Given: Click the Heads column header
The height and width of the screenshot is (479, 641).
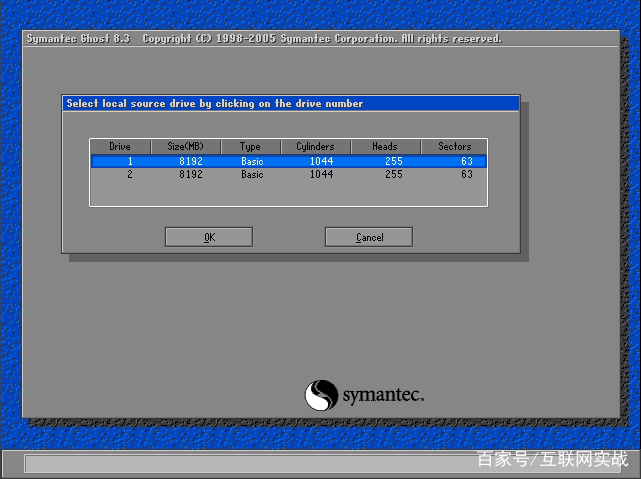Looking at the screenshot, I should point(385,146).
